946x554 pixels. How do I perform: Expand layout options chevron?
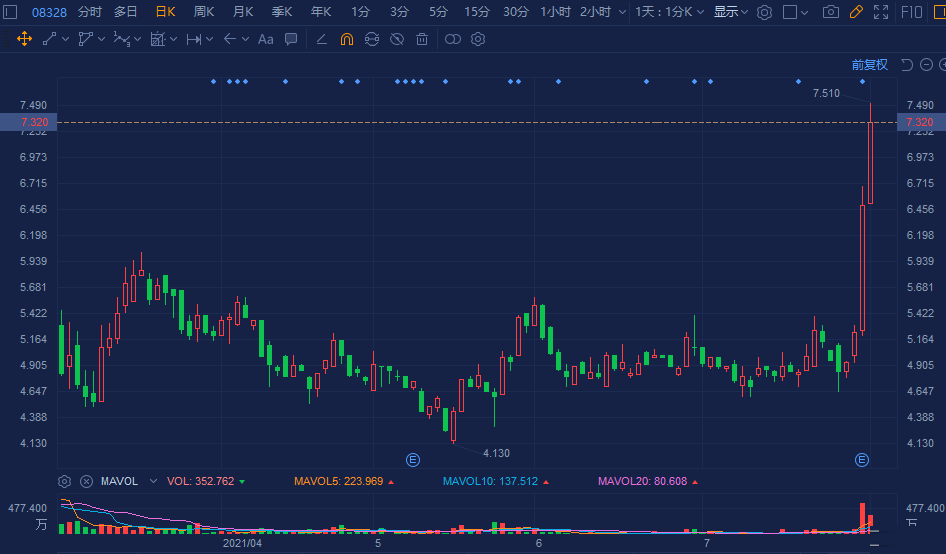point(804,12)
